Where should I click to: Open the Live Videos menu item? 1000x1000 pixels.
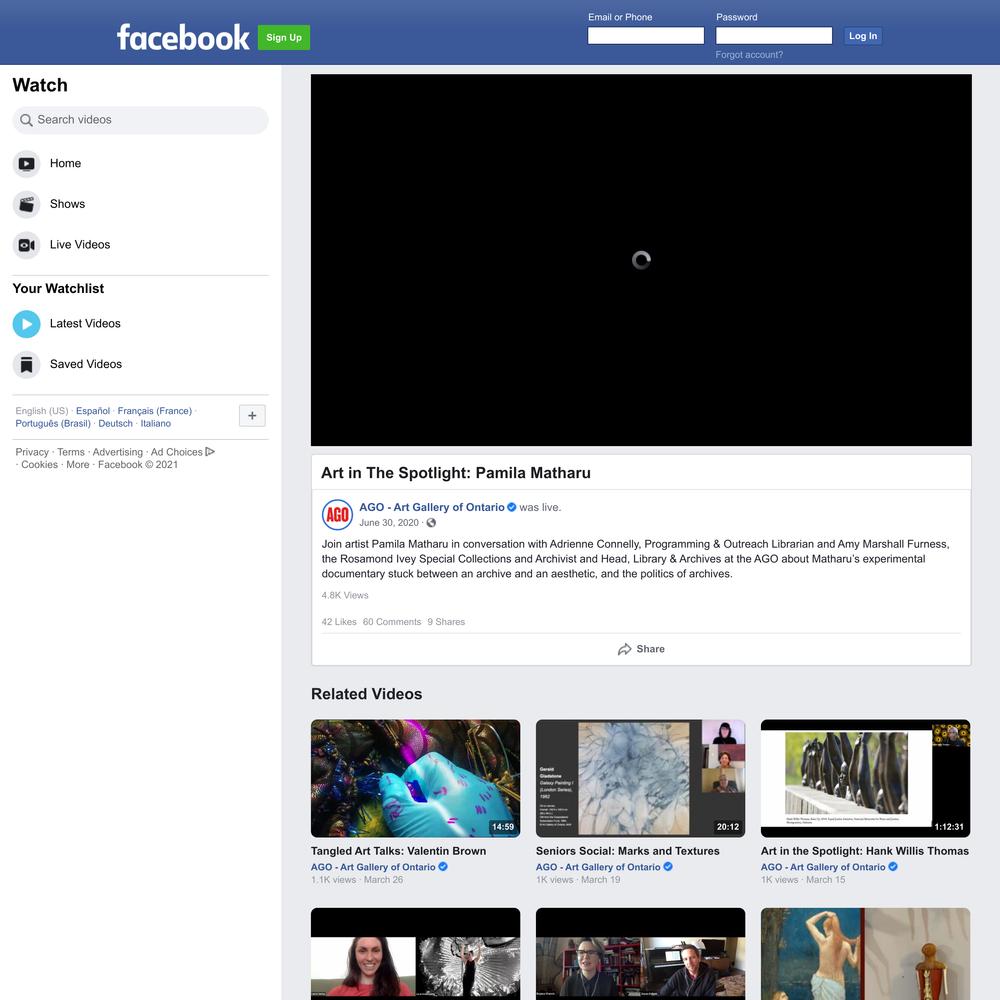click(x=140, y=245)
